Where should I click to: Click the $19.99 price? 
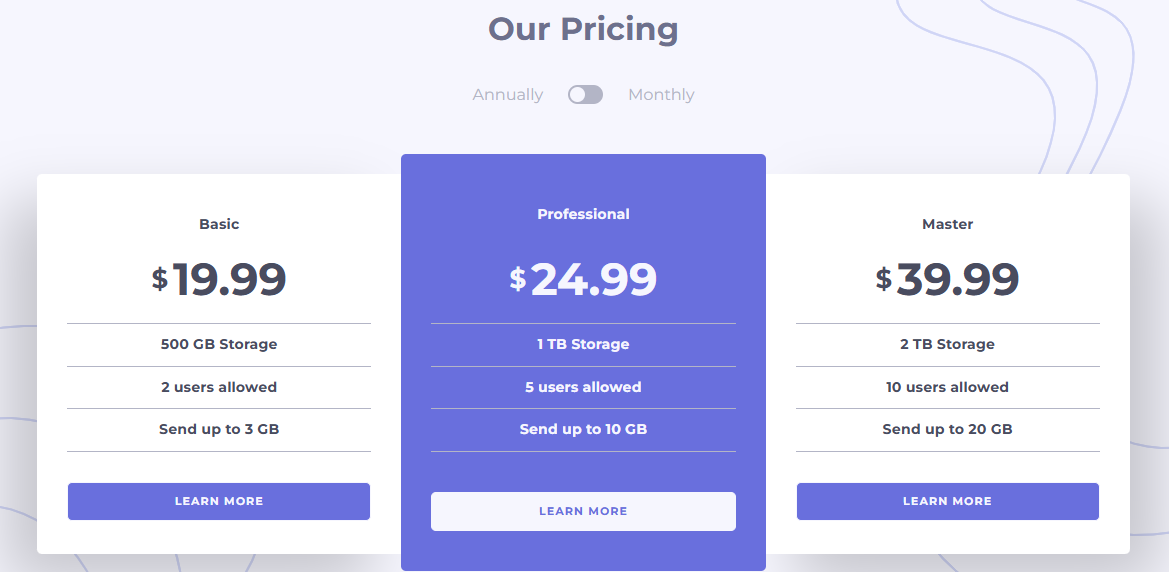click(219, 280)
